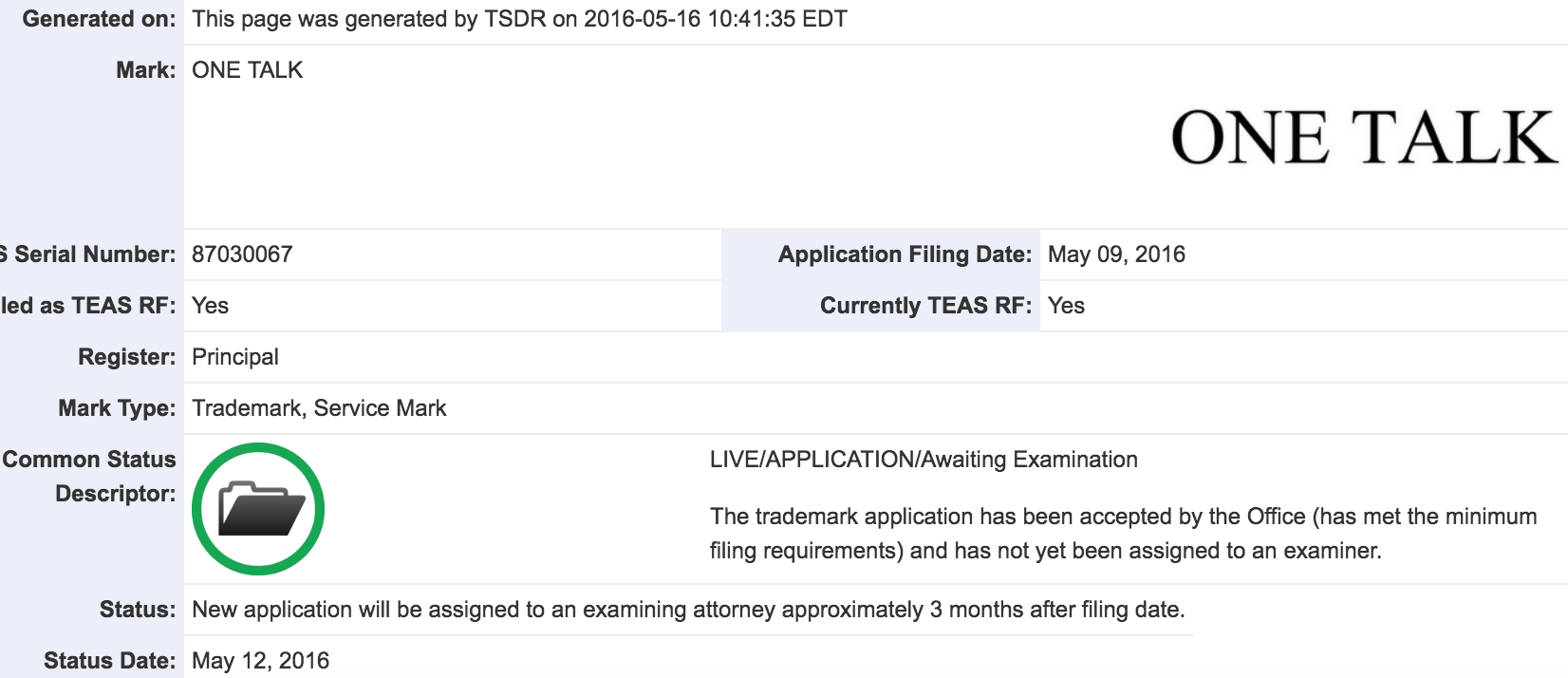Click the Generated on label
Screen dimensions: 1568x678
click(x=99, y=19)
